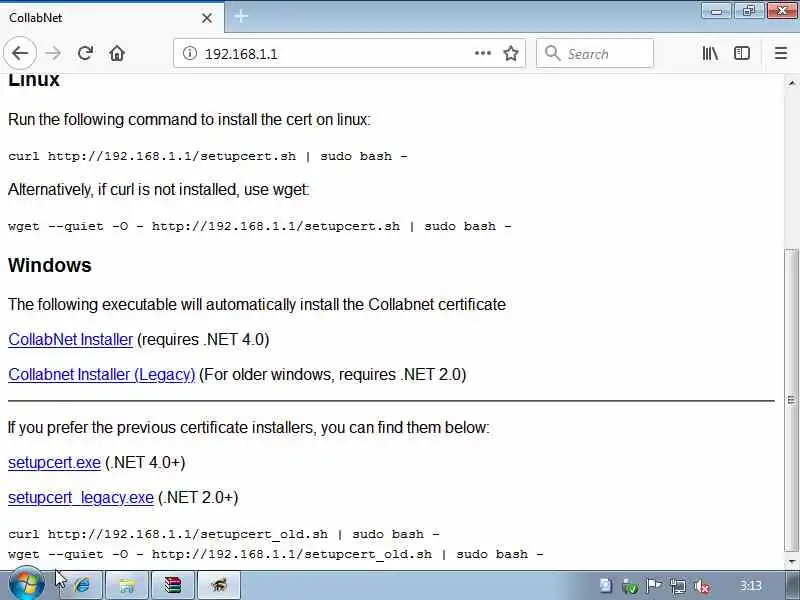Viewport: 800px width, 600px height.
Task: Click the forward navigation arrow
Action: click(53, 53)
